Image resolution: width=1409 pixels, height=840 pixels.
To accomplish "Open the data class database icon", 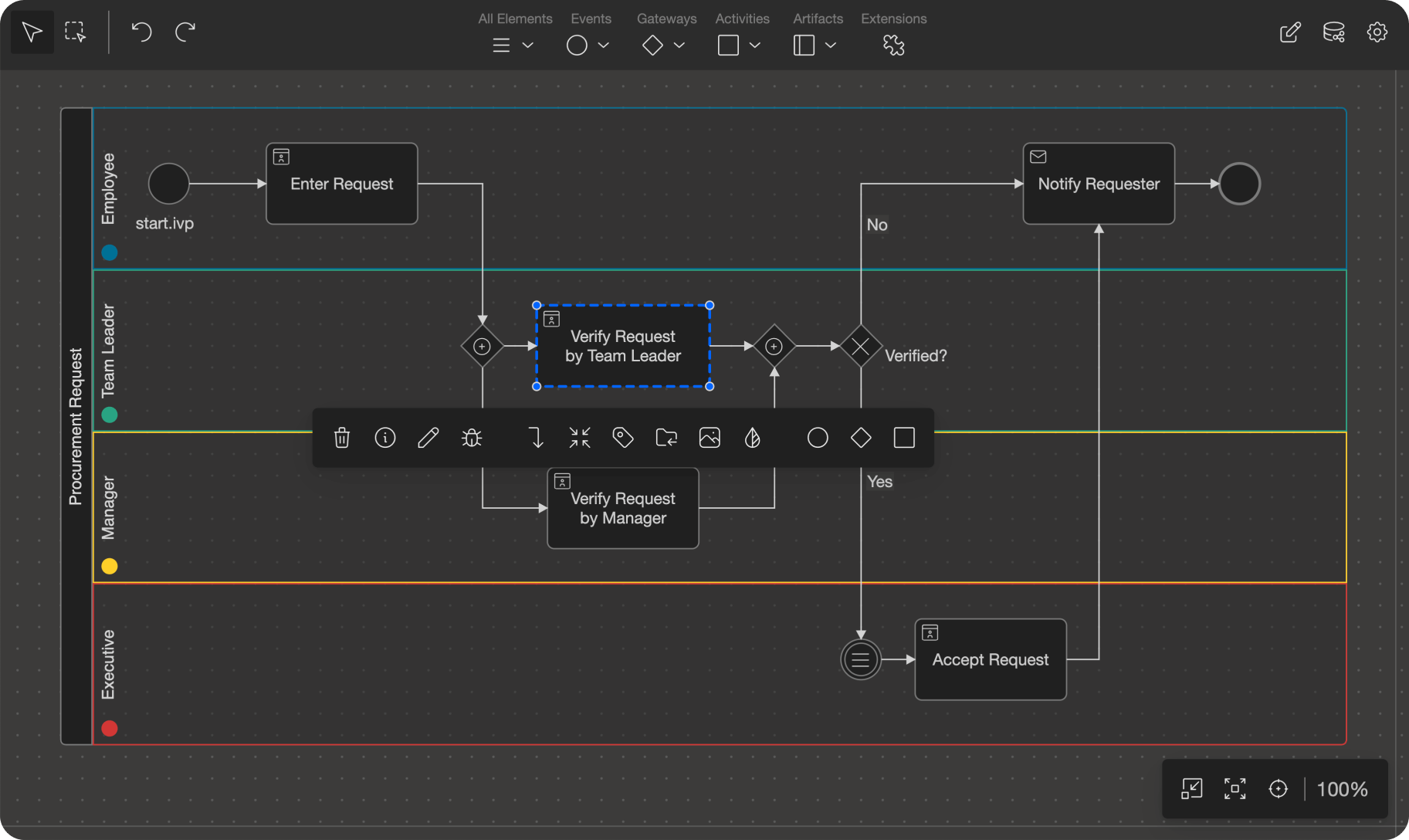I will tap(1333, 32).
